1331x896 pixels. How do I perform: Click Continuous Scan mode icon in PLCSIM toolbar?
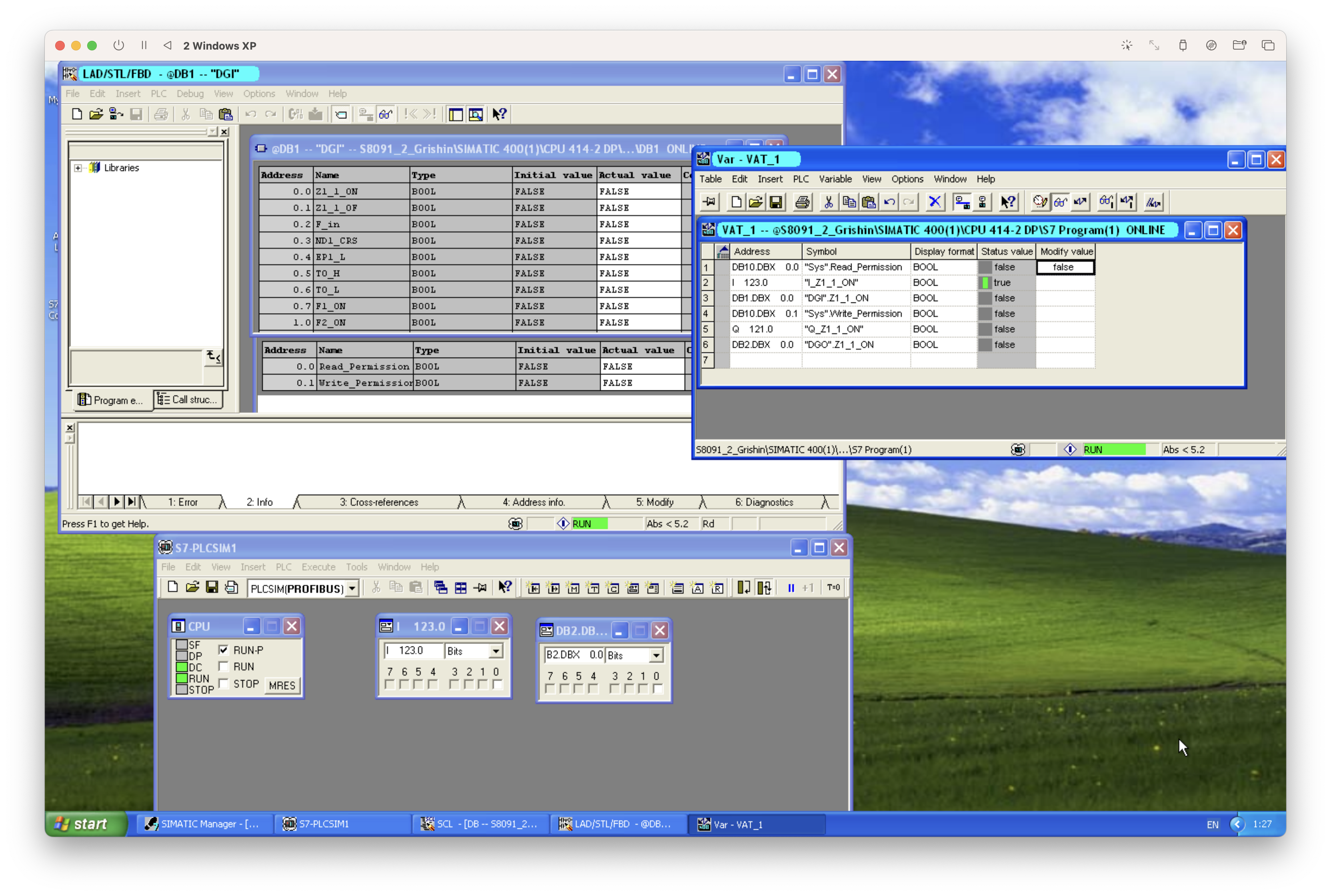pos(764,588)
